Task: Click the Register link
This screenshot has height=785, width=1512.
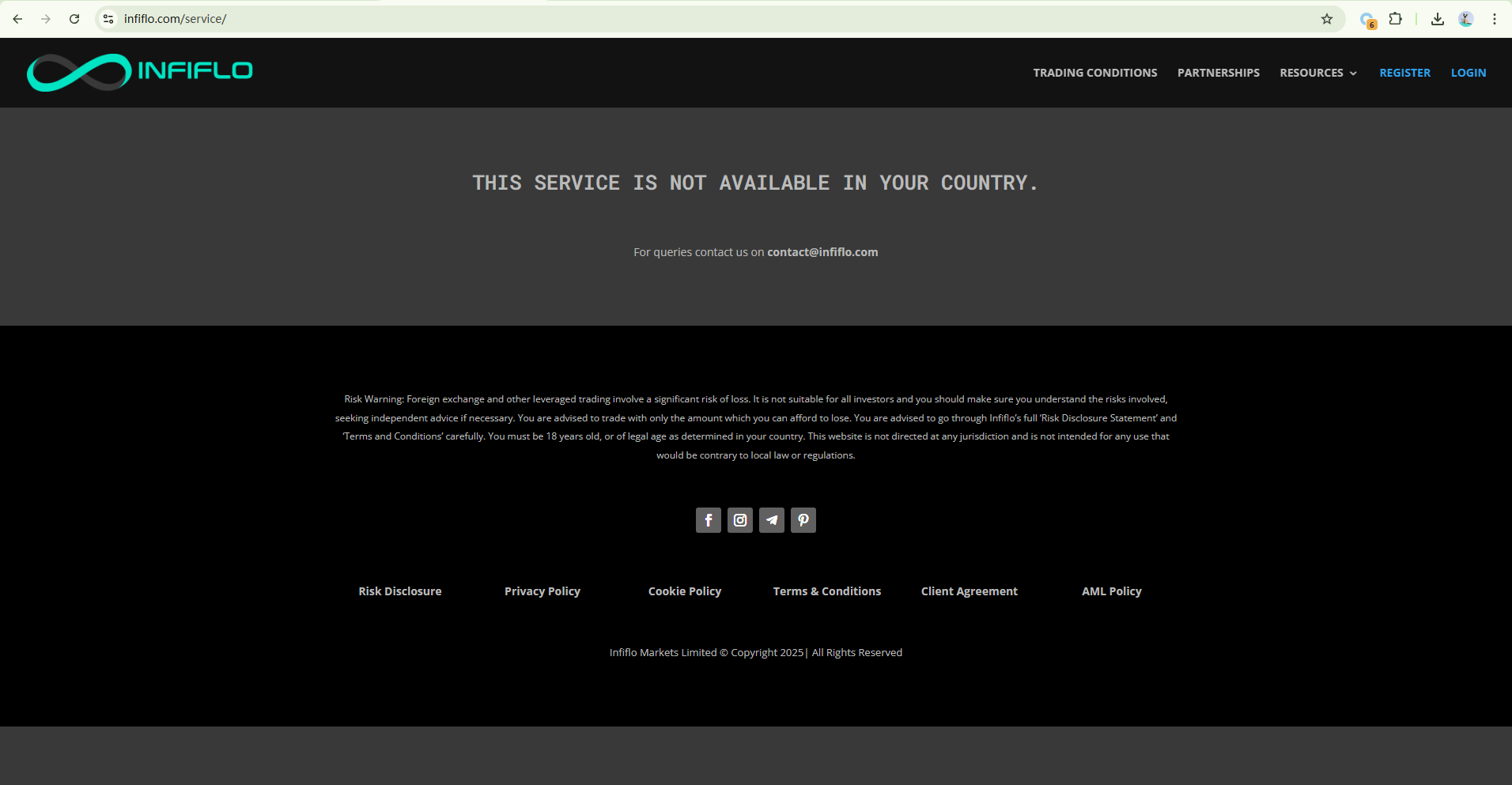Action: tap(1404, 73)
